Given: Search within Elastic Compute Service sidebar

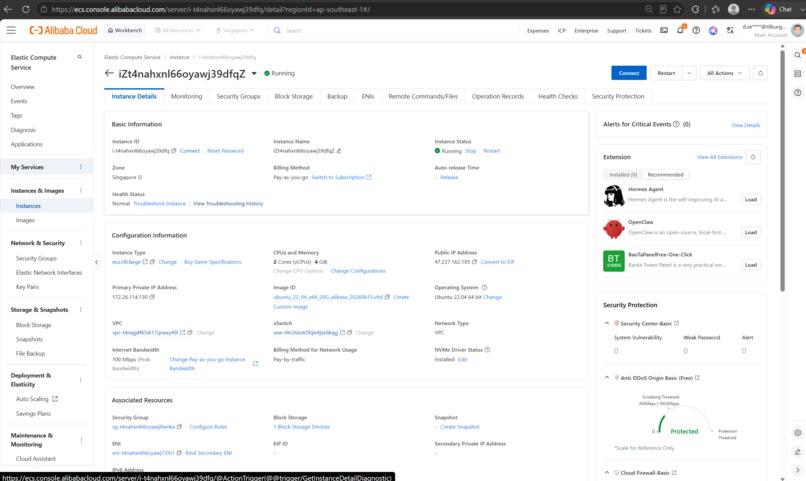Looking at the screenshot, I should tap(80, 57).
